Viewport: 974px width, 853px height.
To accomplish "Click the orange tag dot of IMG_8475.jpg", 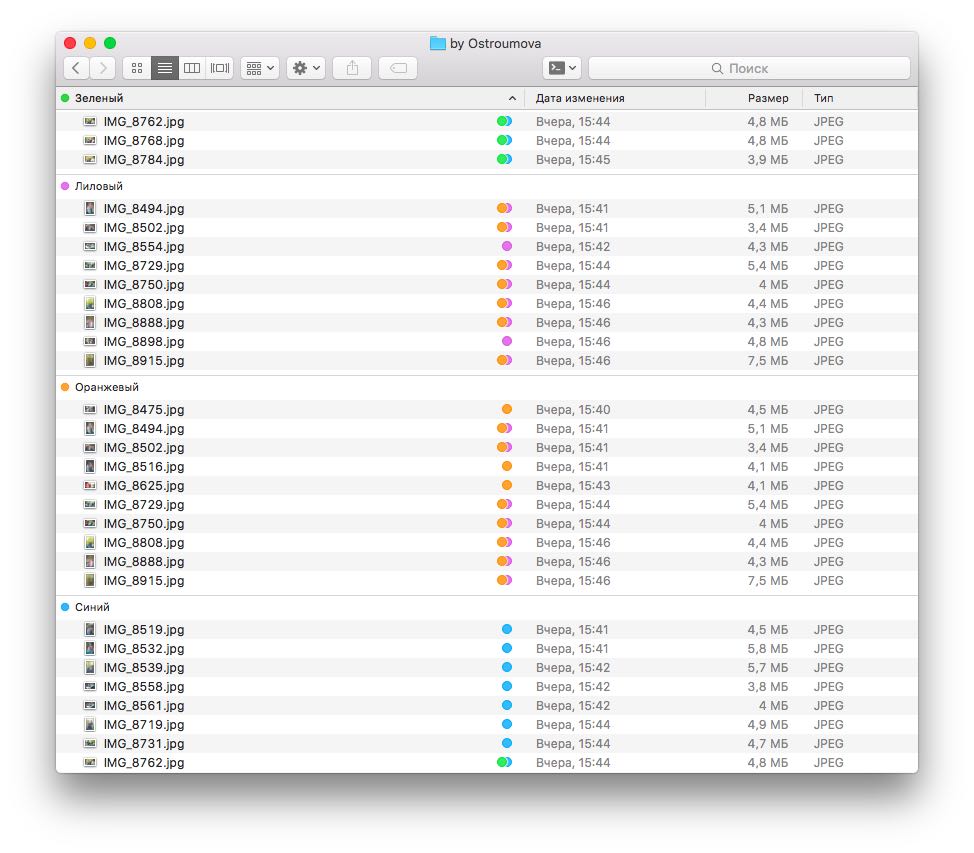I will click(507, 409).
